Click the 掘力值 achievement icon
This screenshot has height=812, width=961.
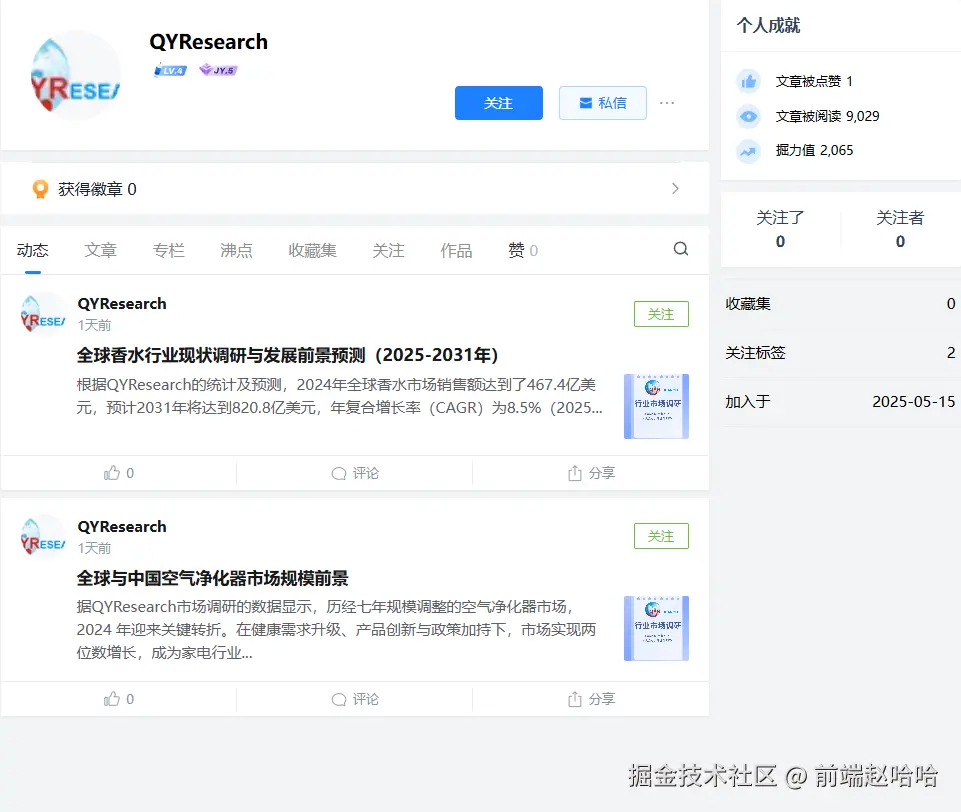[x=750, y=150]
